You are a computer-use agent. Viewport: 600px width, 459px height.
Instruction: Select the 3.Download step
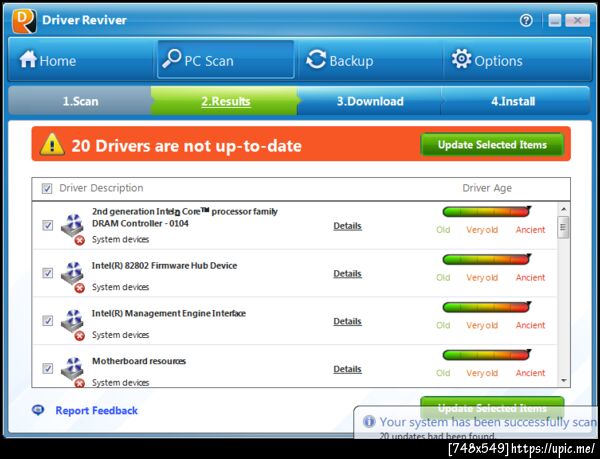[370, 101]
